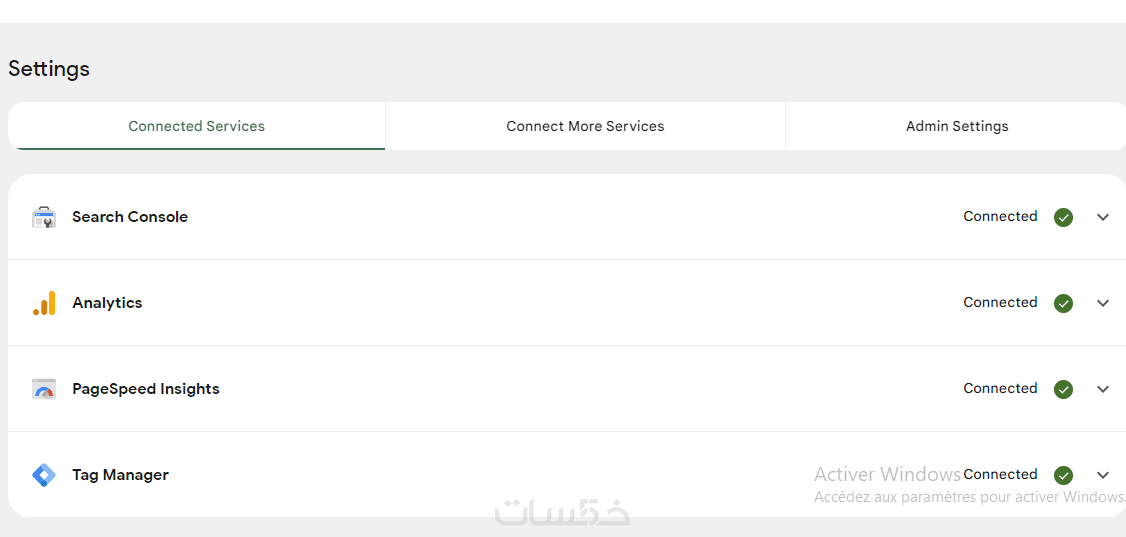
Task: Open the Connect More Services tab
Action: [x=585, y=126]
